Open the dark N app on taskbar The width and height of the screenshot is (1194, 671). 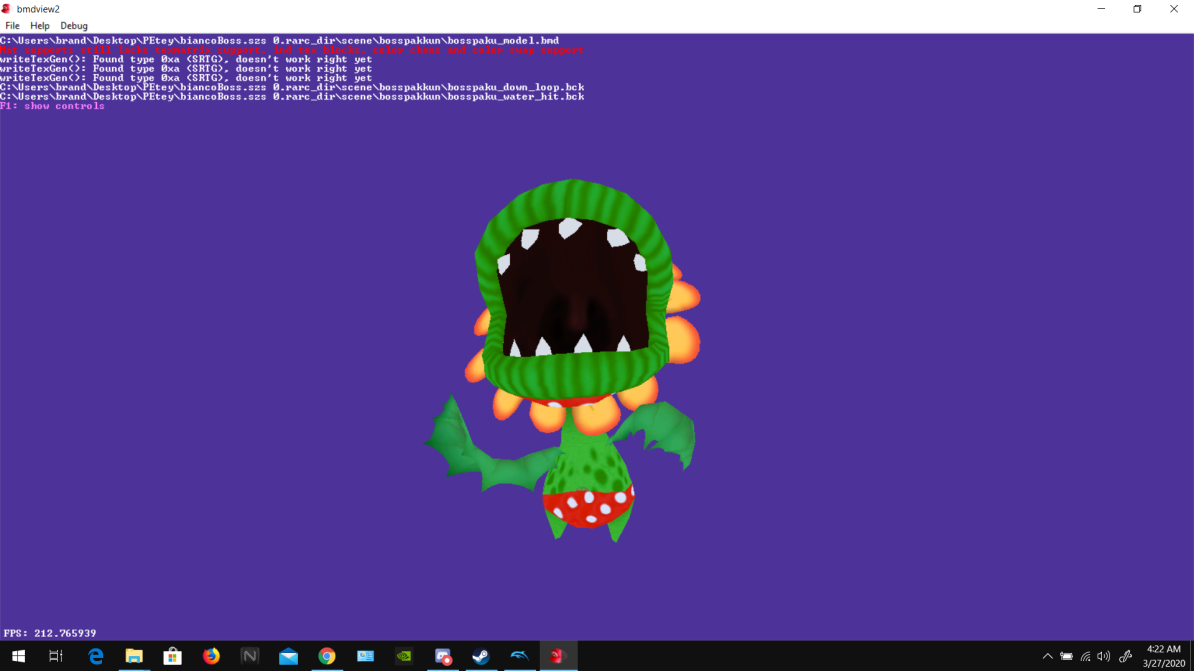(250, 656)
